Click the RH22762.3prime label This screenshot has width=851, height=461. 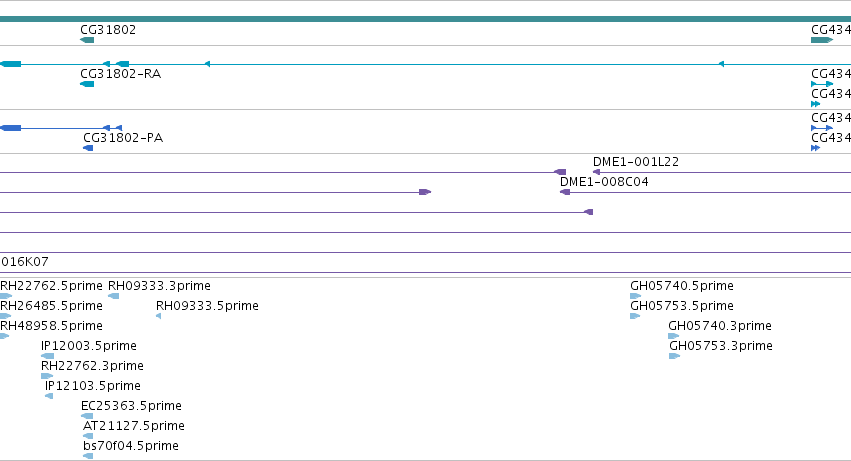tap(92, 366)
